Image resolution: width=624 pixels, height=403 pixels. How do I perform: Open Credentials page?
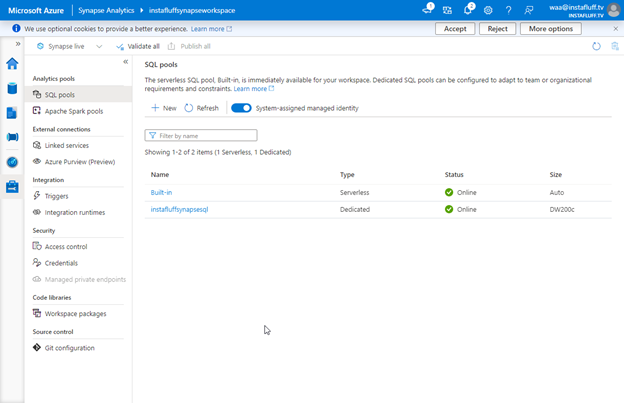coord(78,263)
